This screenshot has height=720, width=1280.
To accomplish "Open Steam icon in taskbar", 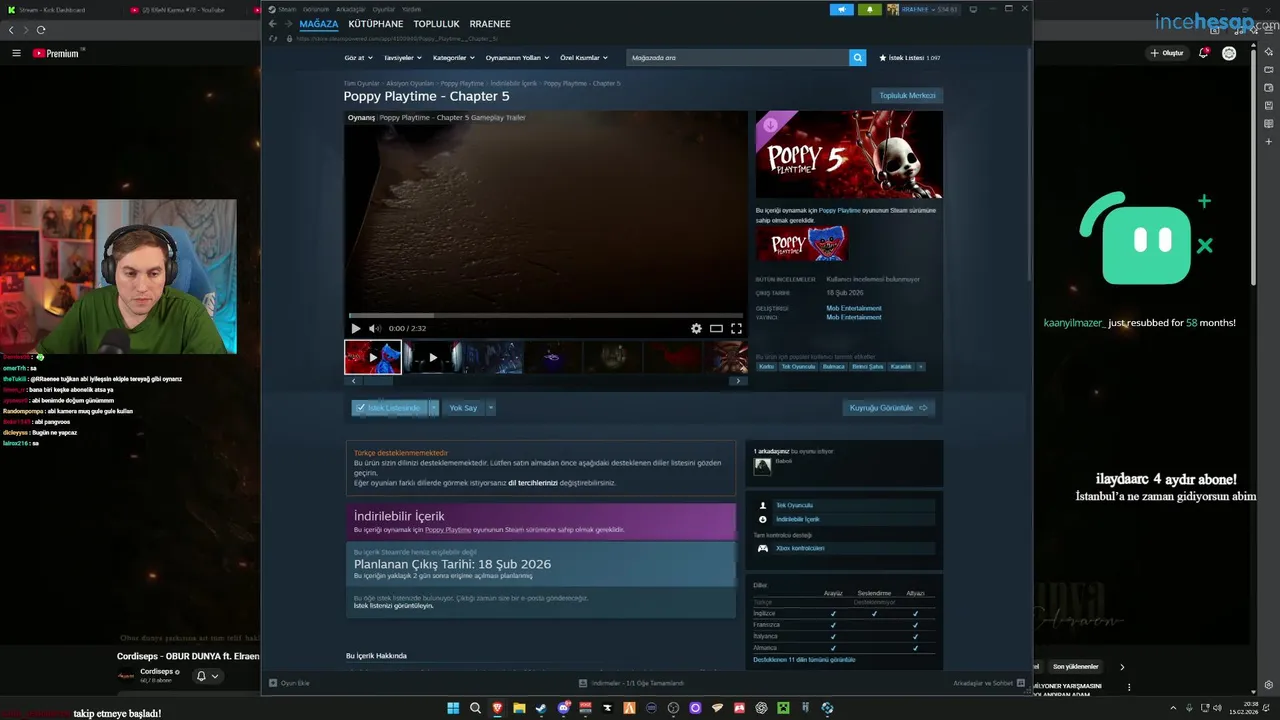I will (542, 708).
